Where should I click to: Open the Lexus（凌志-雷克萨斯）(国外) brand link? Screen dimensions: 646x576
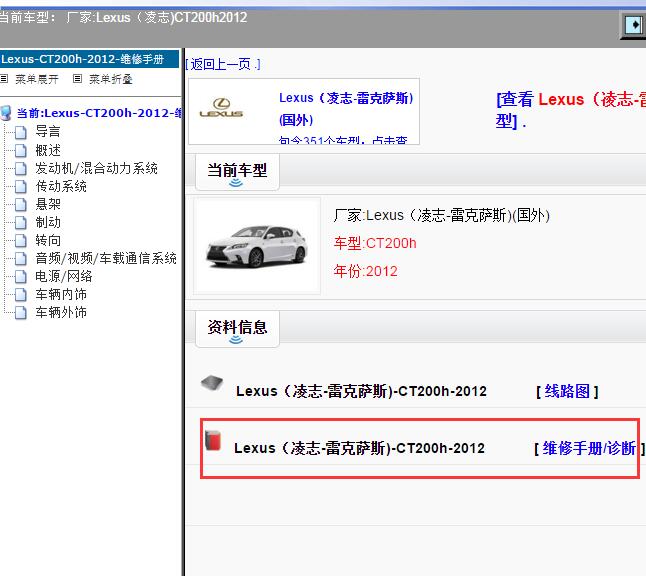(346, 109)
